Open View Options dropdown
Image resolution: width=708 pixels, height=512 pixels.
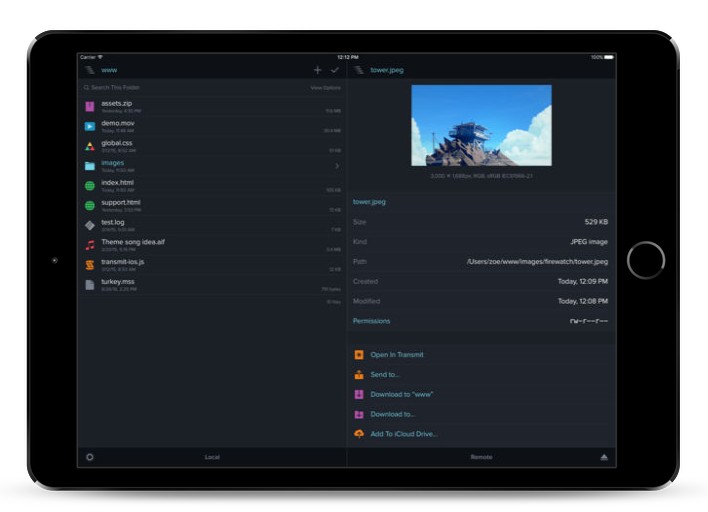[x=325, y=88]
